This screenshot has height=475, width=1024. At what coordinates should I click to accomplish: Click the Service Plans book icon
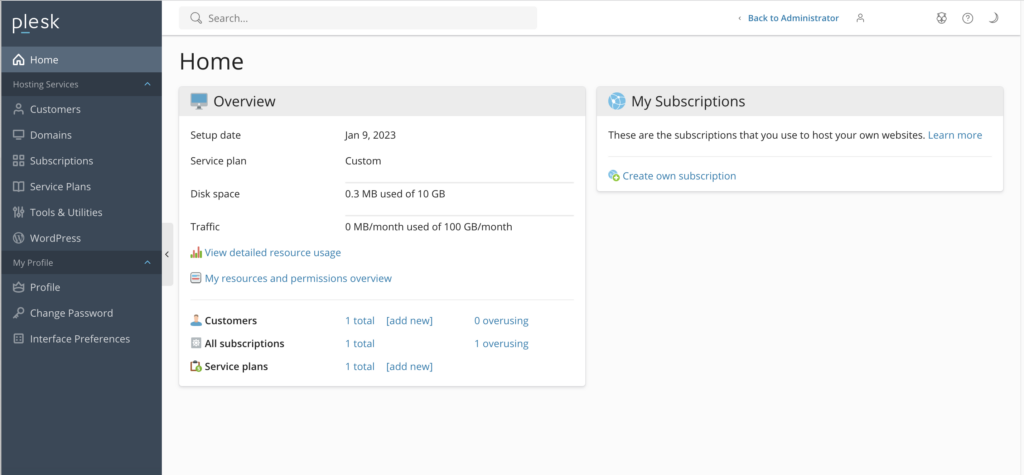(x=18, y=186)
